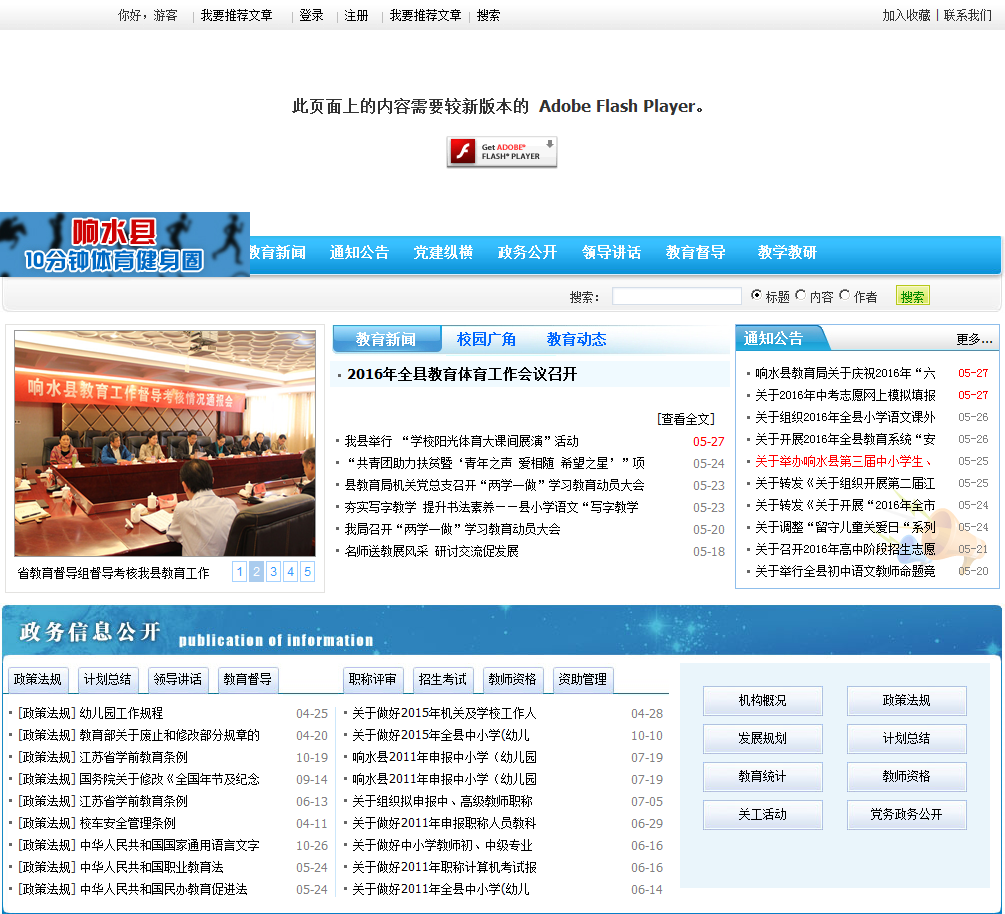
Task: Select the 内容 search radio button
Action: pos(801,295)
